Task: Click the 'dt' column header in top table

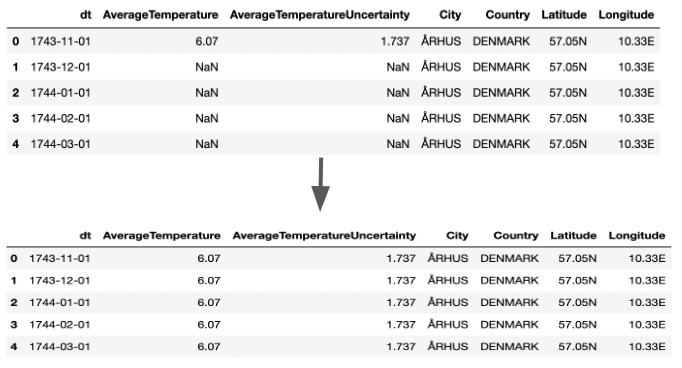Action: pos(86,15)
